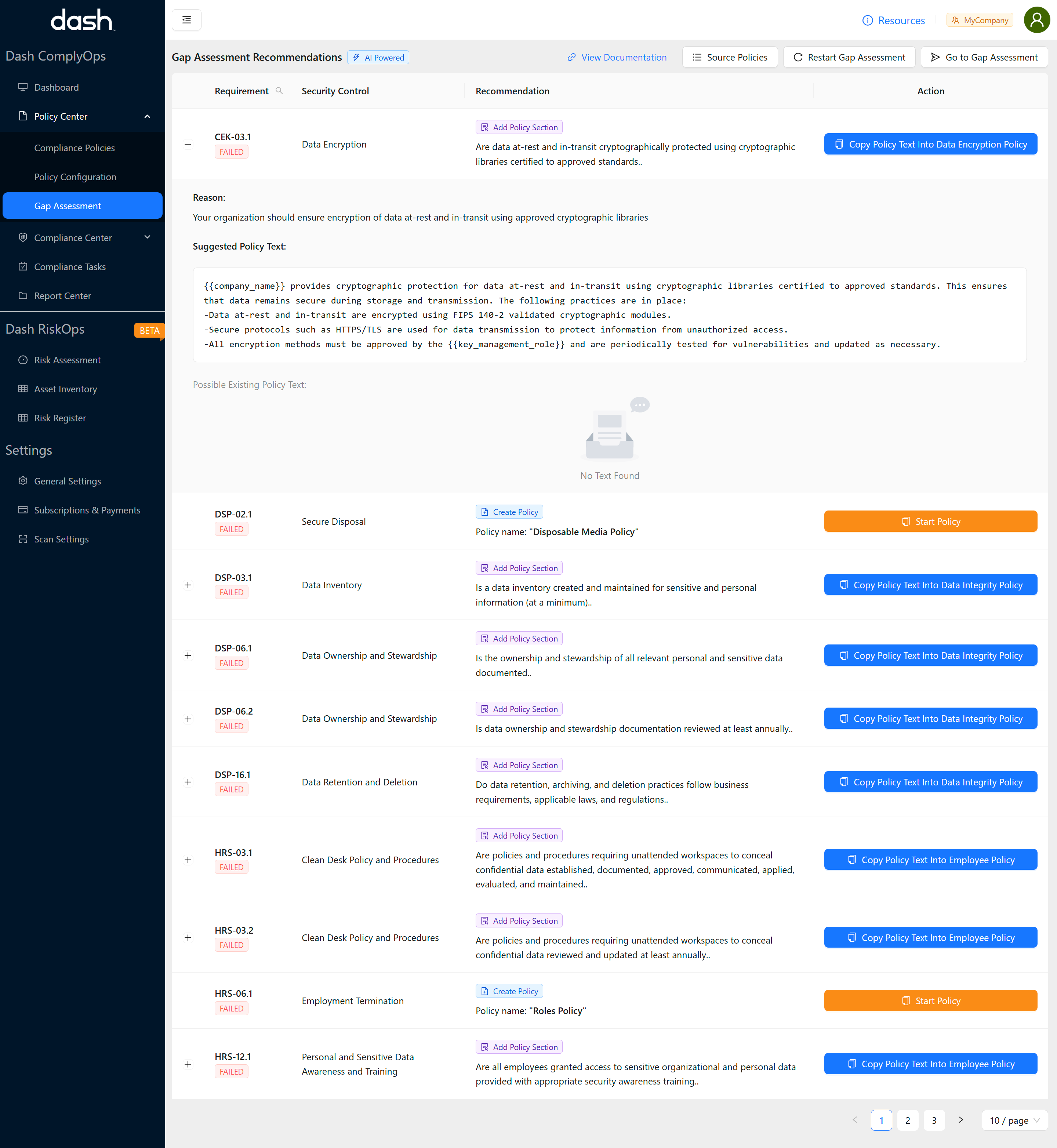Click the Resources info icon
1057x1148 pixels.
click(868, 20)
